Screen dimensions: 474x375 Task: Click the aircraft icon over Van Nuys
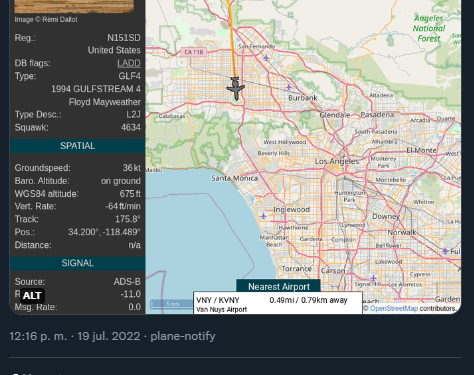tap(236, 88)
